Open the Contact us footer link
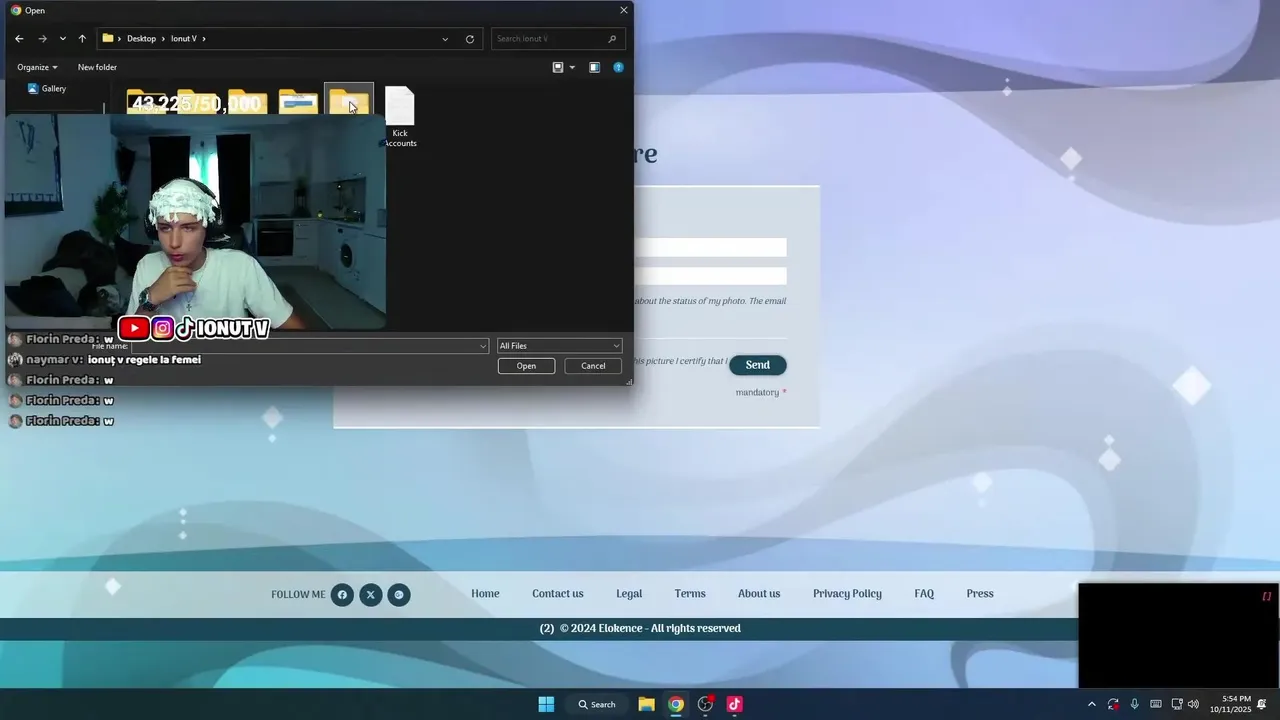 [558, 594]
